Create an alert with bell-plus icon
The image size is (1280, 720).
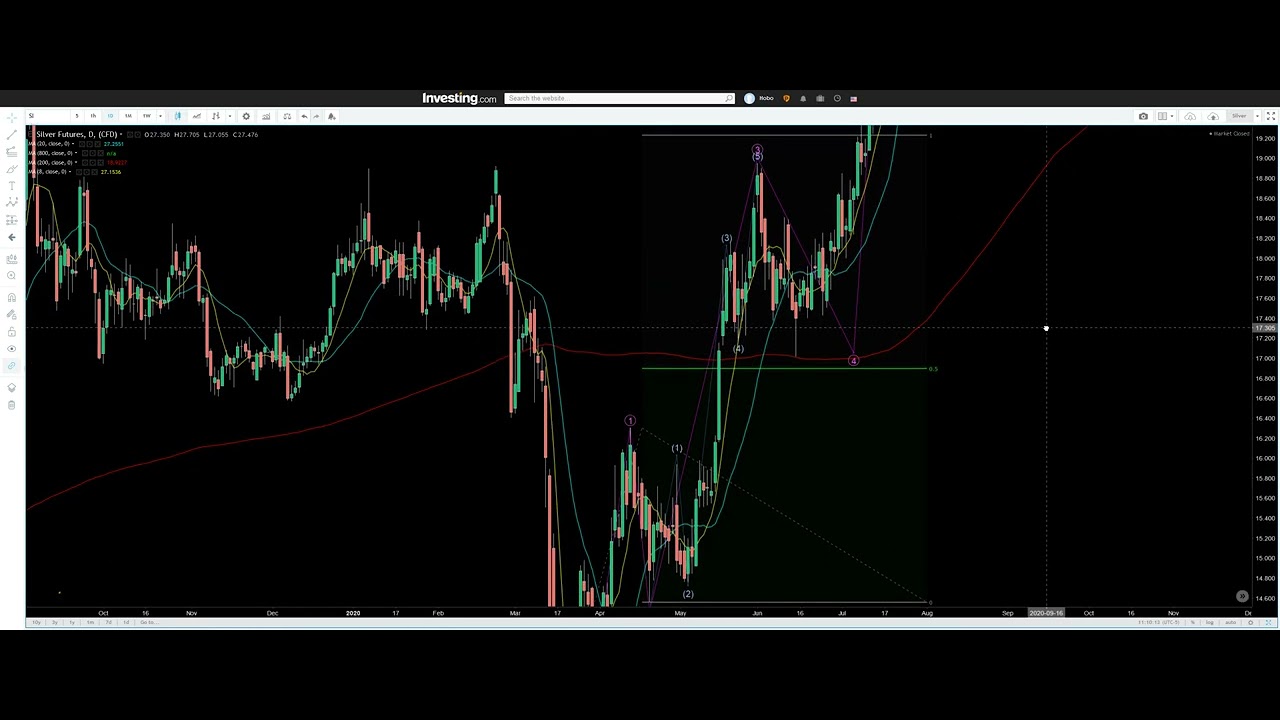coord(332,116)
